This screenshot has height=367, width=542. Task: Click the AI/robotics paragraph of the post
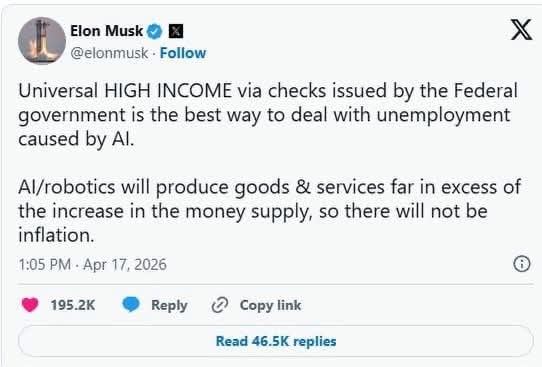[x=270, y=211]
